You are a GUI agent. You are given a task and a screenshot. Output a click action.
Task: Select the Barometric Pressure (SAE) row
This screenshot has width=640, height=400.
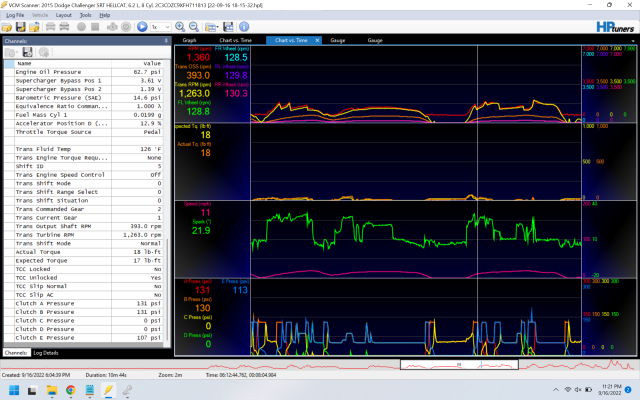83,98
